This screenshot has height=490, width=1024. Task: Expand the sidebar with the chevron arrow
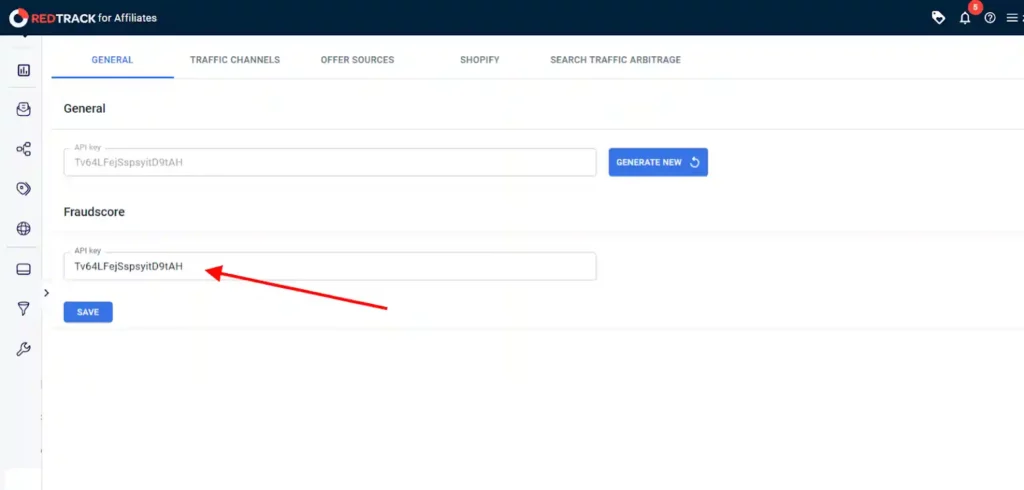pyautogui.click(x=46, y=293)
